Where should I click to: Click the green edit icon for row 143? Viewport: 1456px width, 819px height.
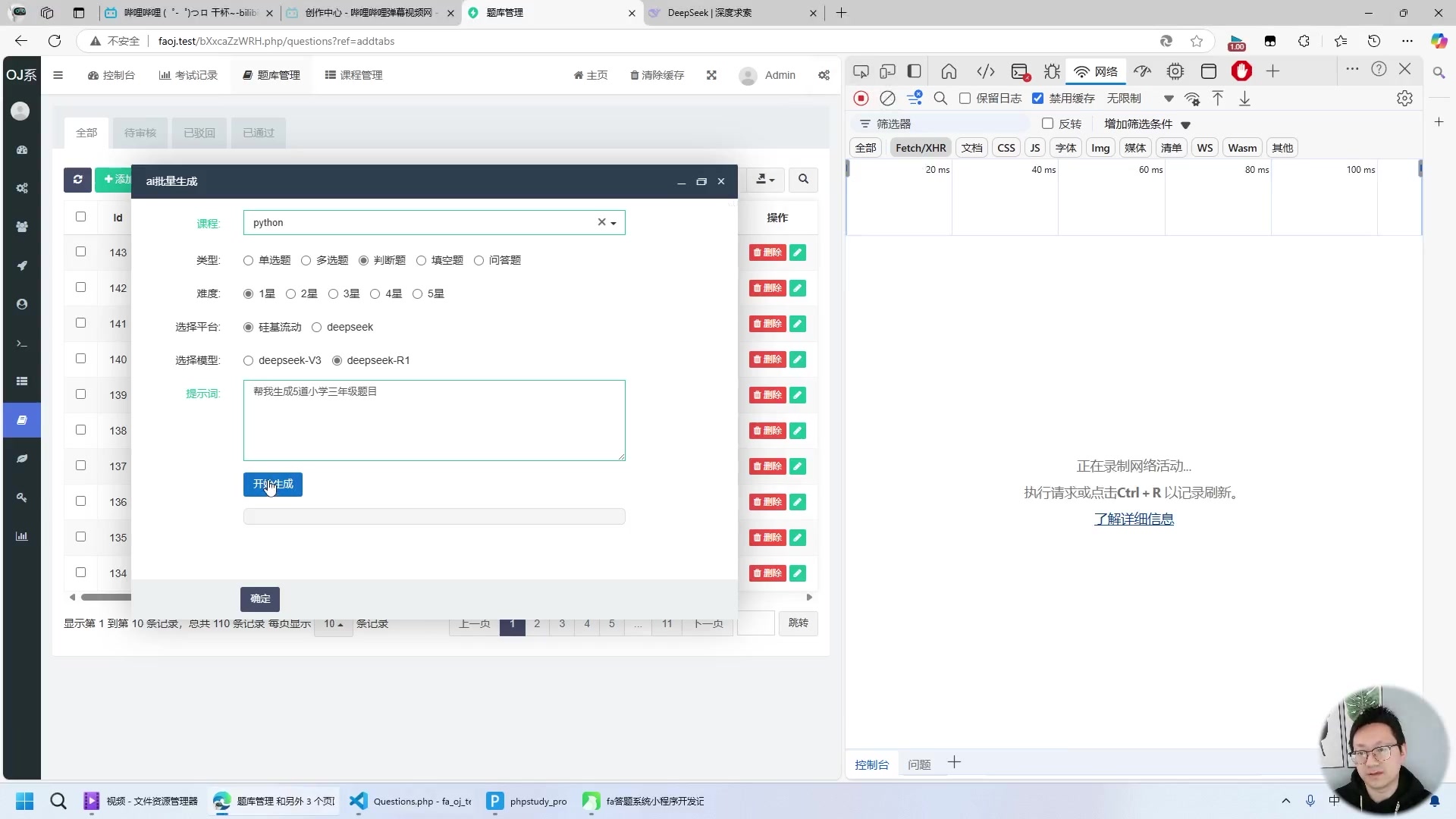coord(797,253)
